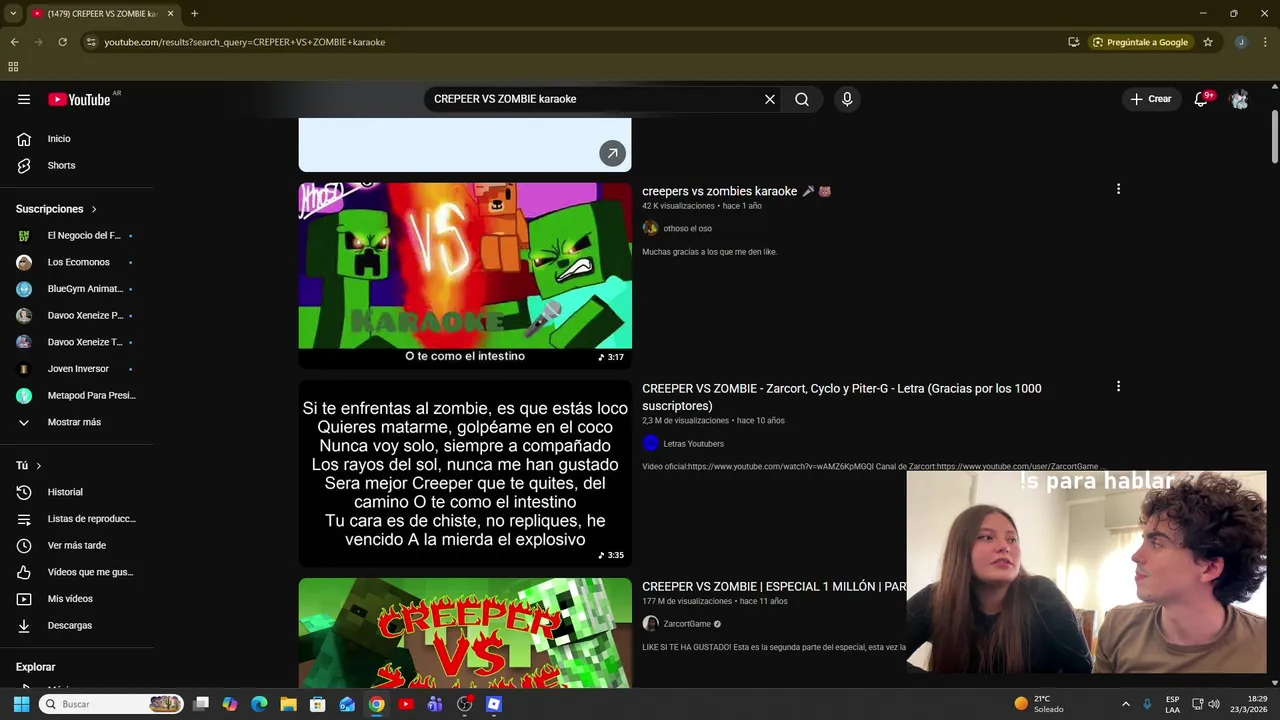Play the Letra lyrics video thumbnail
Screen dimensions: 1280x720
(465, 473)
